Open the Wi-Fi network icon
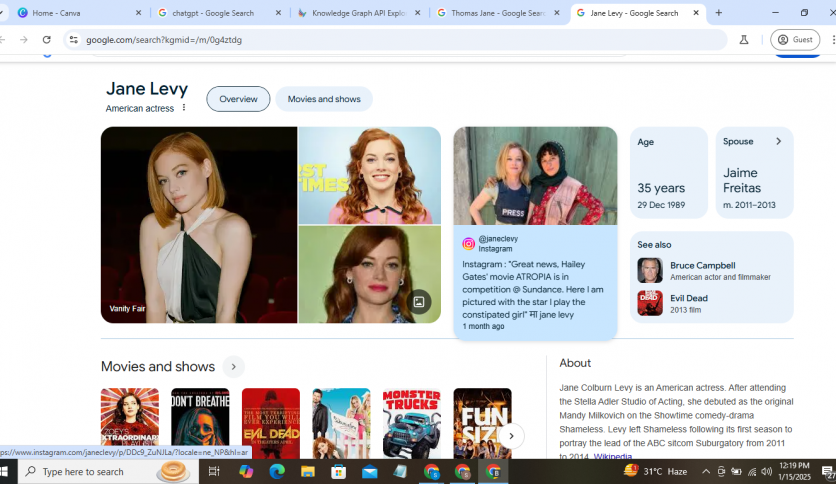836x484 pixels. (752, 471)
